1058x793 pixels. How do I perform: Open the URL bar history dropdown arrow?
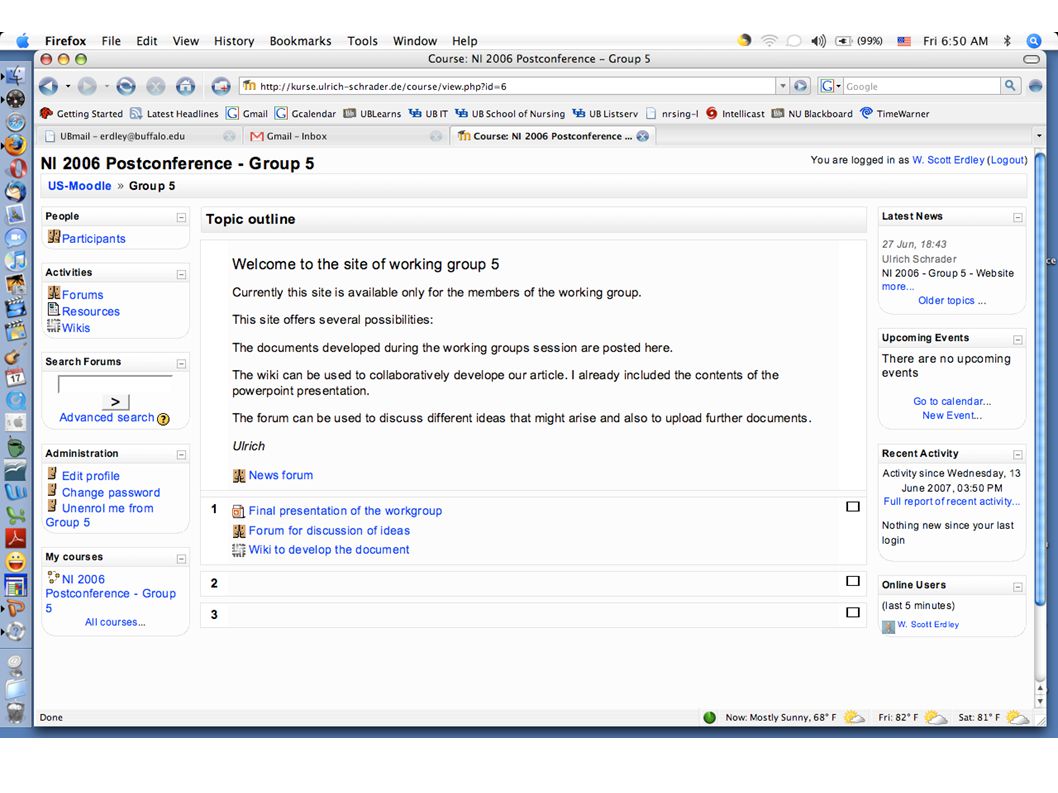(x=783, y=86)
